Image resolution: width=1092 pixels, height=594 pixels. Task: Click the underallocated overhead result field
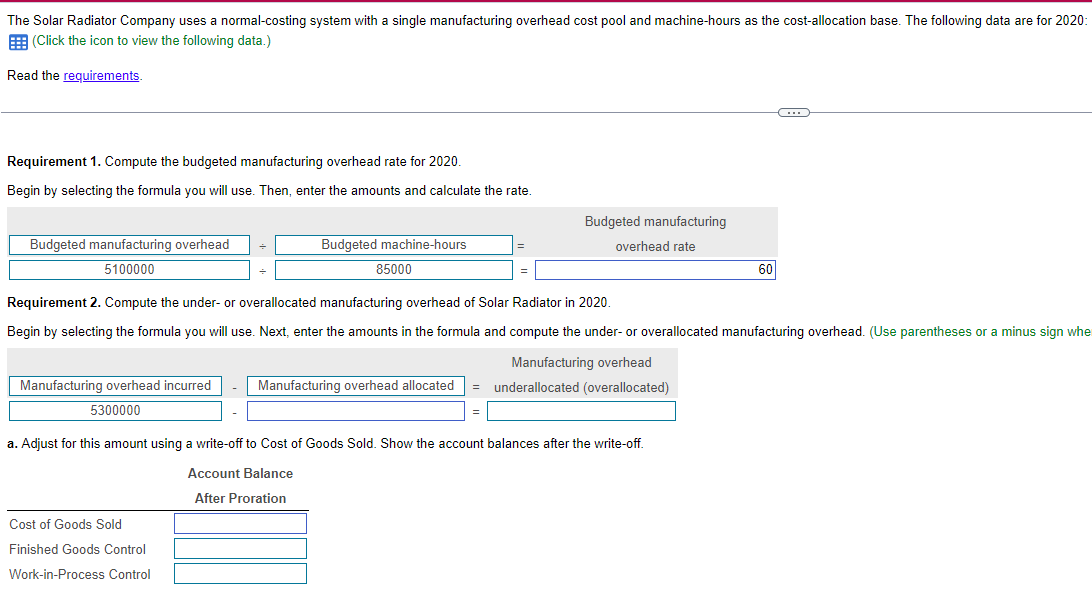click(x=581, y=410)
